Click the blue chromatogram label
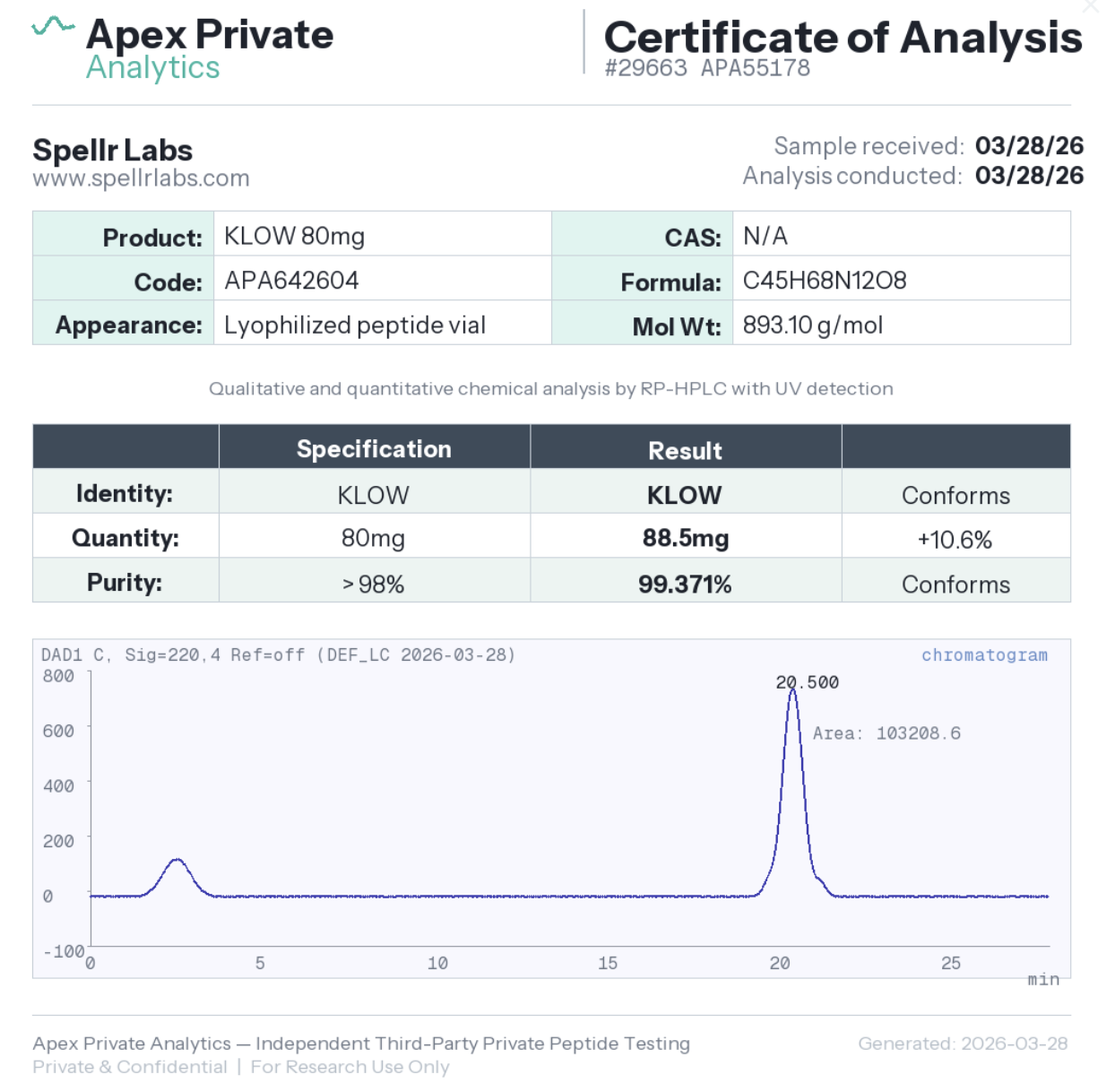The height and width of the screenshot is (1092, 1115). pos(984,655)
